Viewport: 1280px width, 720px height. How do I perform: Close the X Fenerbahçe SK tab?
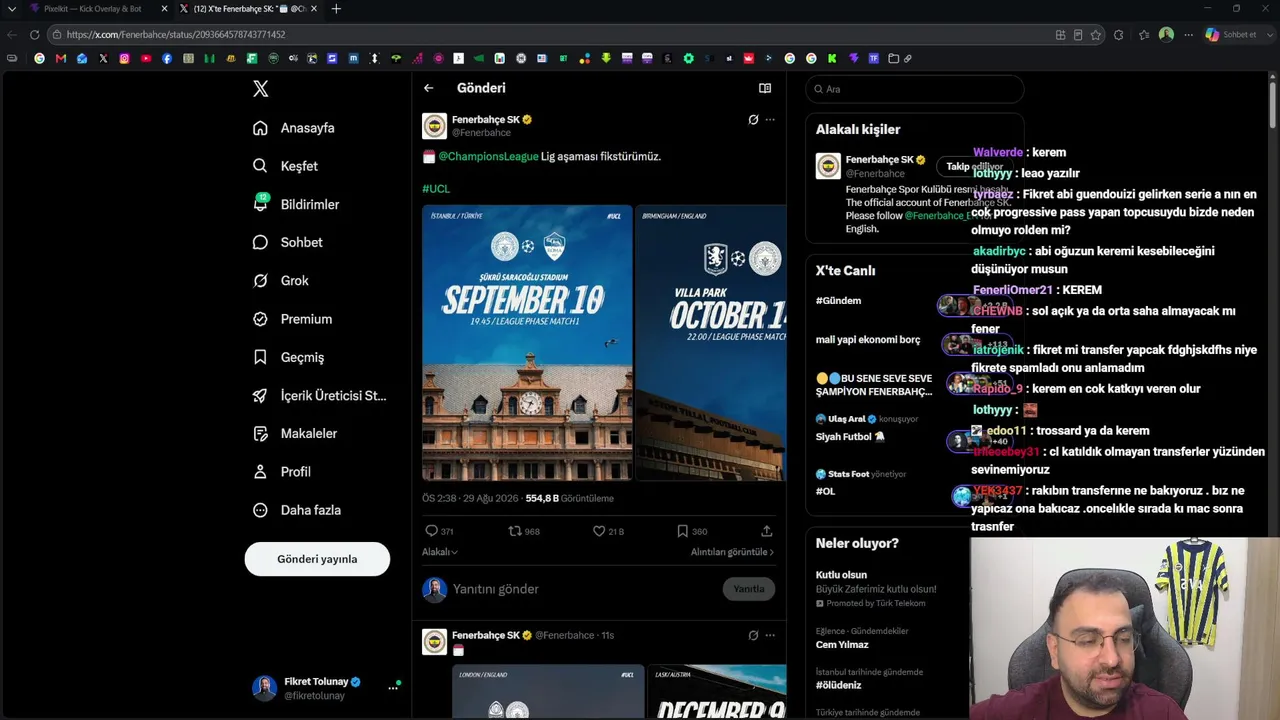313,9
